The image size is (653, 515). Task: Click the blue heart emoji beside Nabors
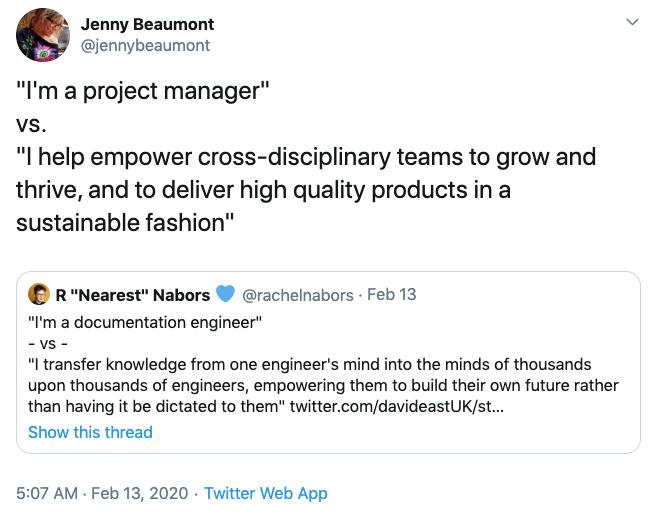click(x=225, y=295)
